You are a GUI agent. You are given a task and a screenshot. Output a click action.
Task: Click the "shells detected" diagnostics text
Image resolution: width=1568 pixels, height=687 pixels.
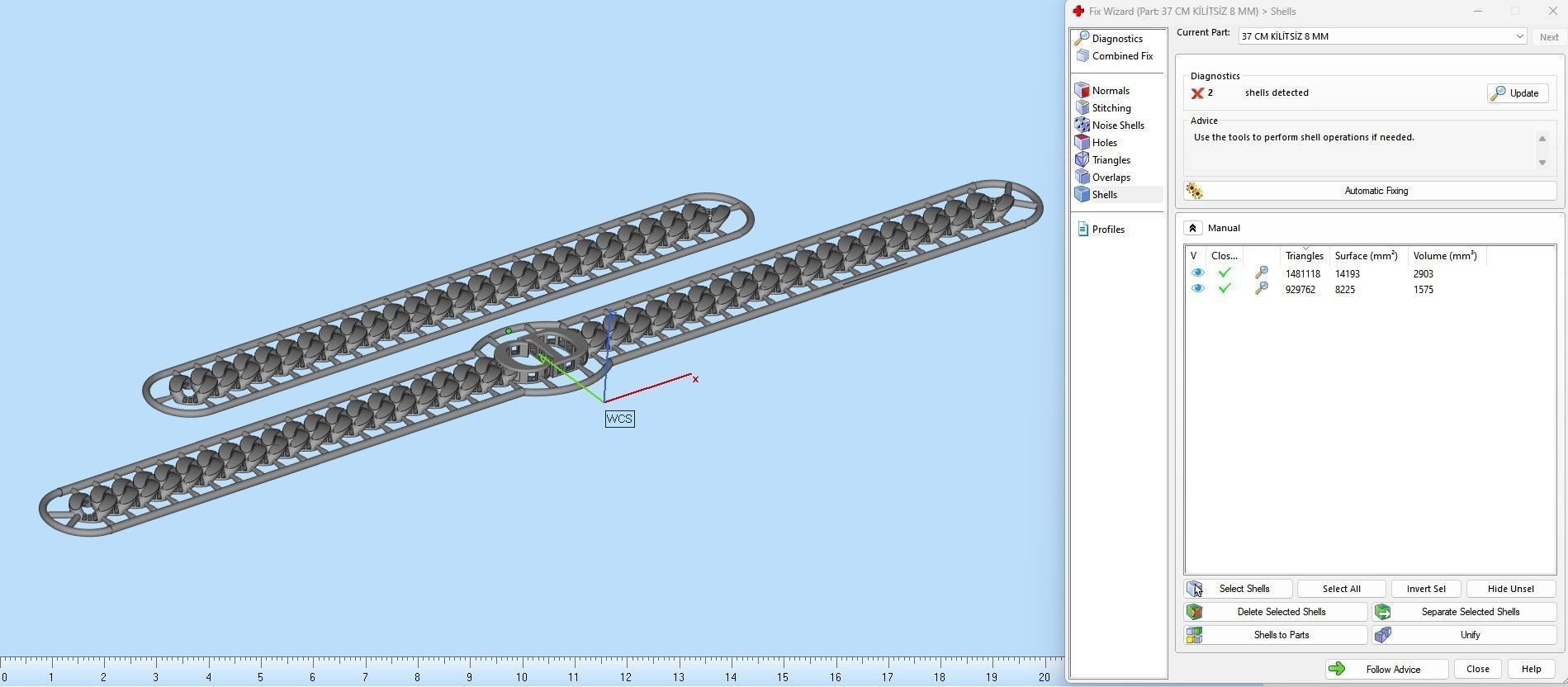point(1277,92)
